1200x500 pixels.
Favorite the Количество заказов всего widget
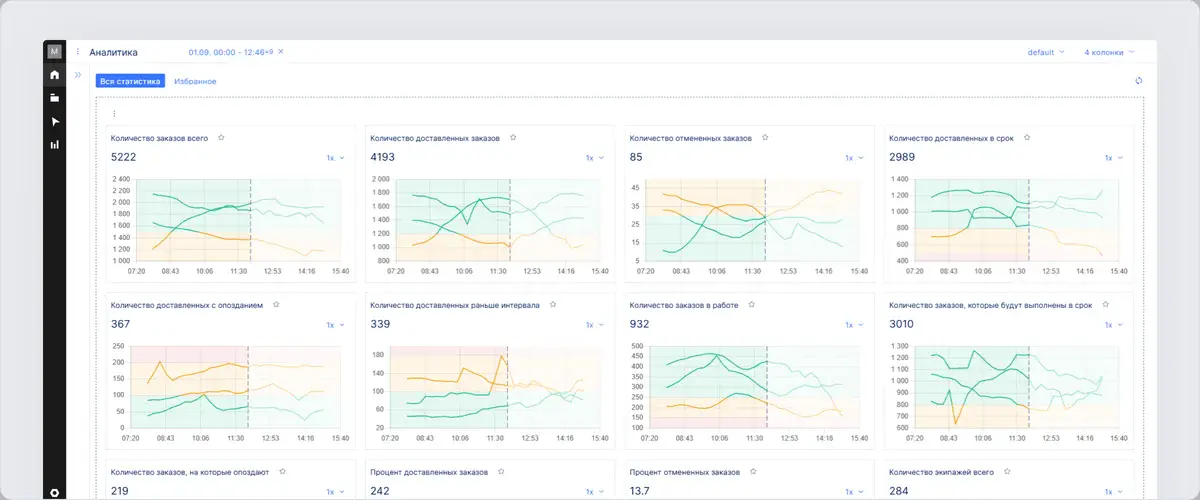pos(222,138)
